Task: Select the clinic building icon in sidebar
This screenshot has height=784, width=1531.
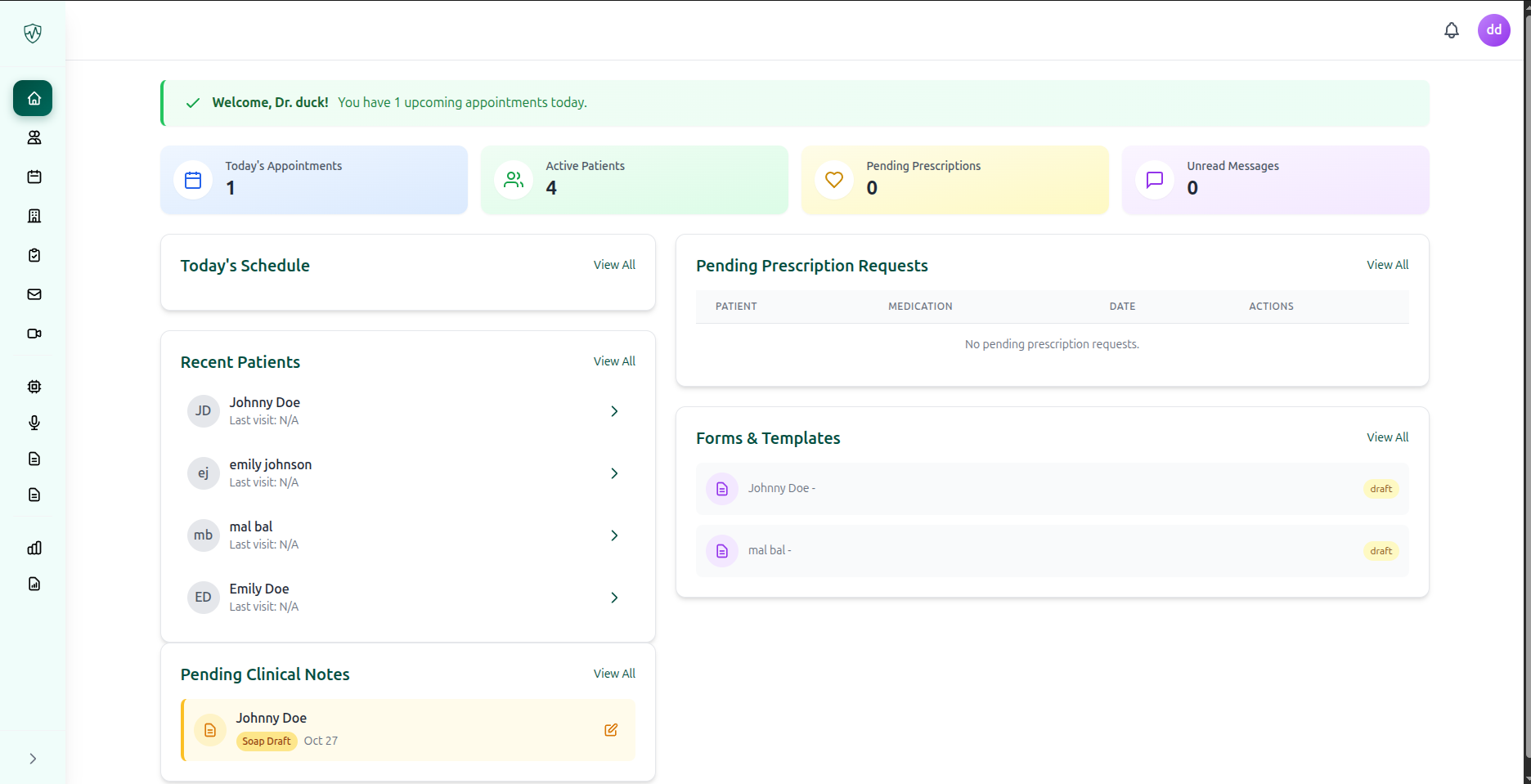Action: (34, 215)
